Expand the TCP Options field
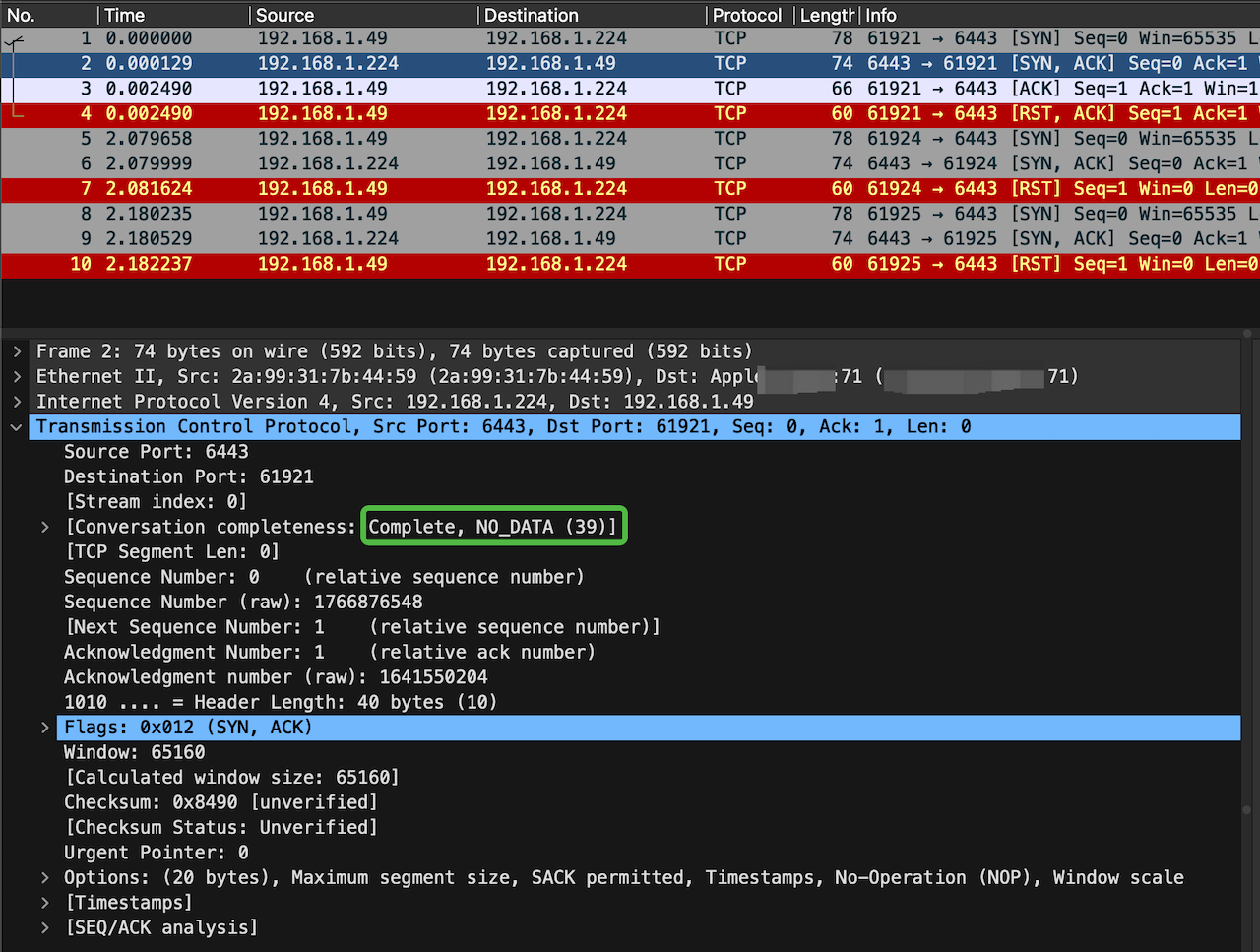Viewport: 1260px width, 952px height. [x=45, y=878]
